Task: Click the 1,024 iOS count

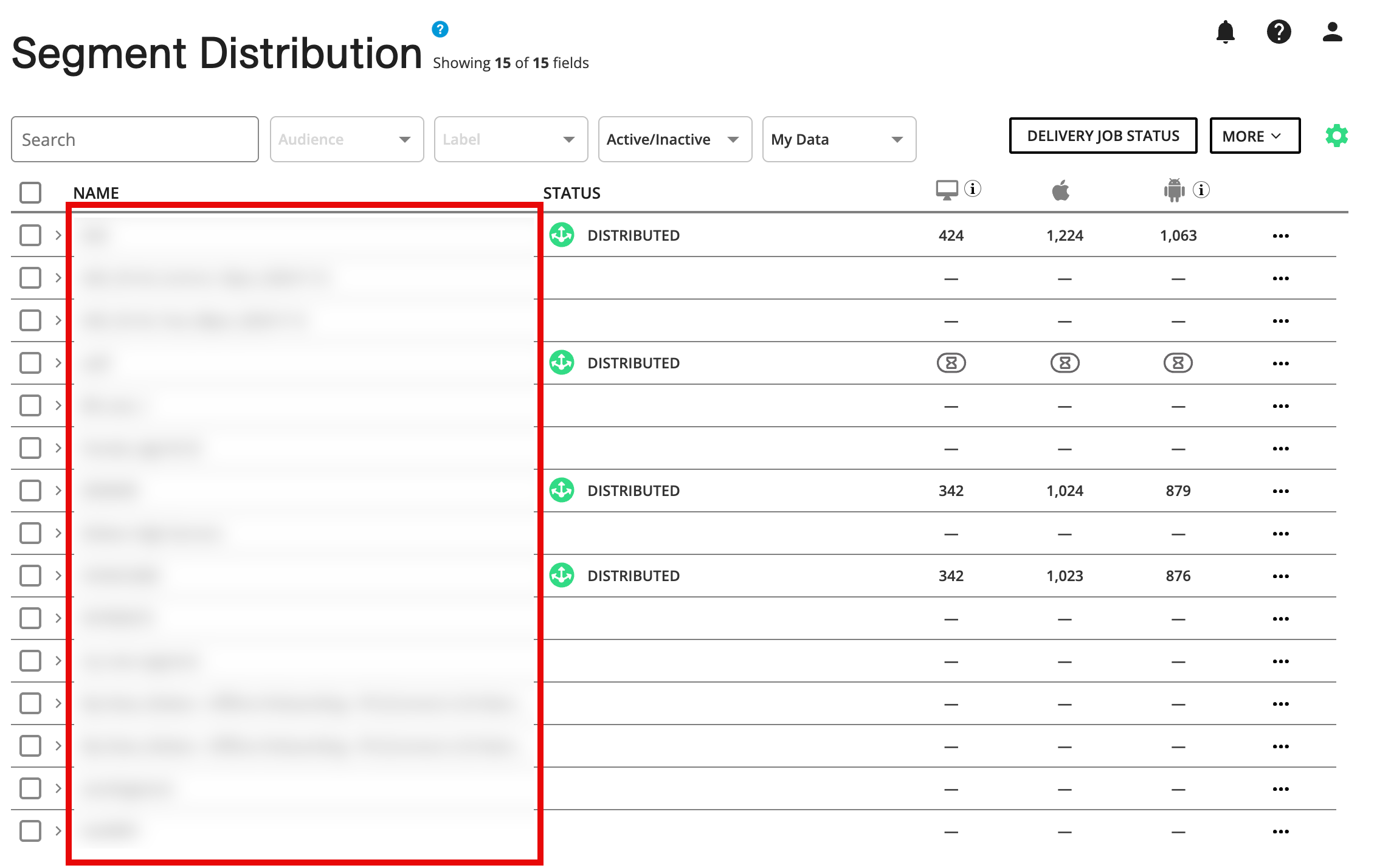Action: [x=1065, y=491]
